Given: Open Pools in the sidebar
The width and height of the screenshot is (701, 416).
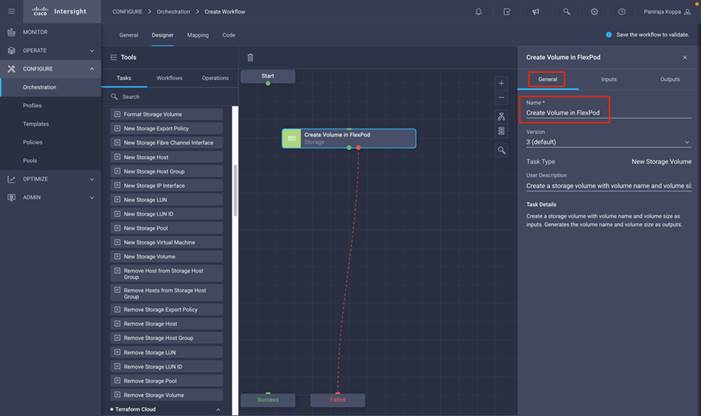Looking at the screenshot, I should (x=30, y=161).
